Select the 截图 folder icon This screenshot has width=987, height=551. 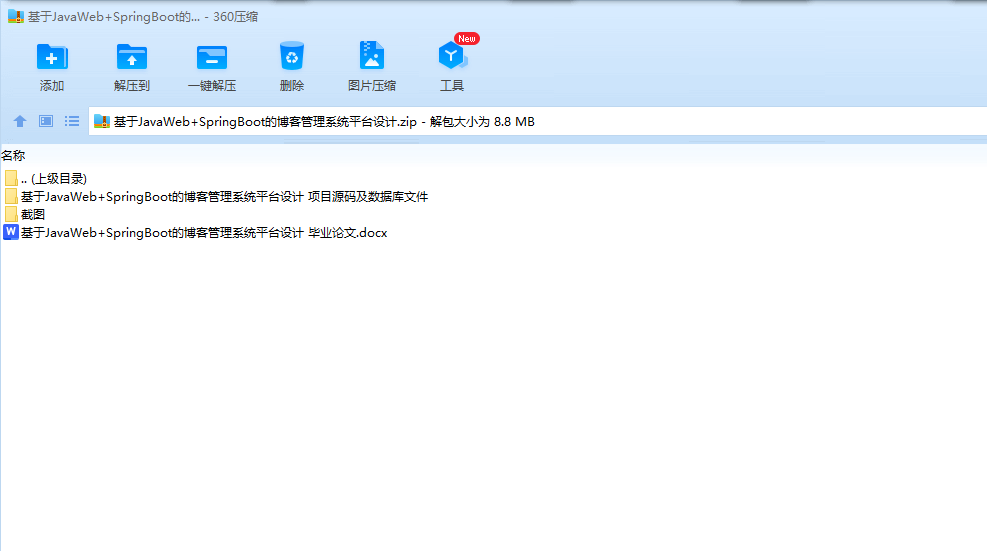[11, 214]
